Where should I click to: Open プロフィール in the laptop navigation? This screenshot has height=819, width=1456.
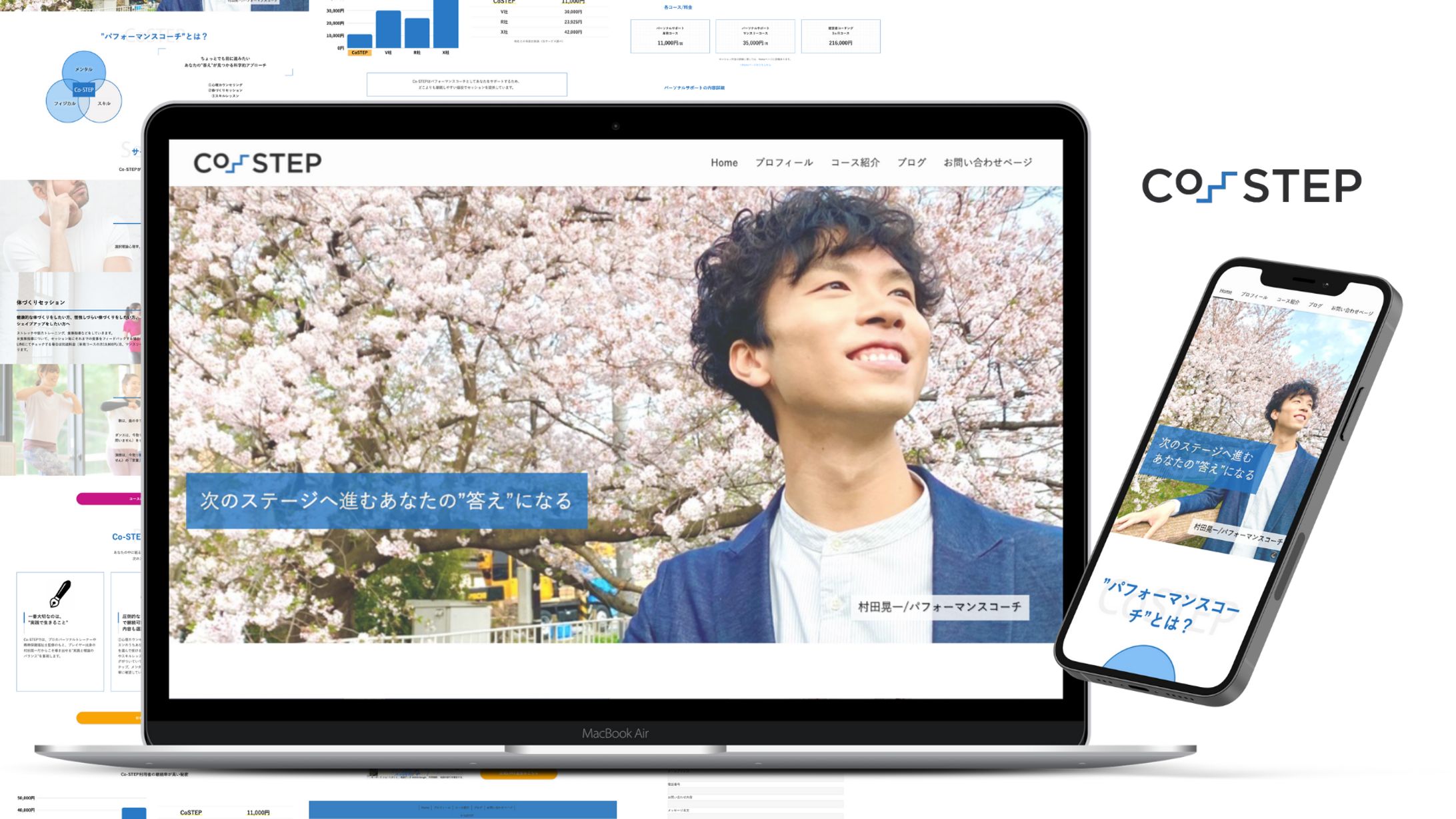point(783,163)
